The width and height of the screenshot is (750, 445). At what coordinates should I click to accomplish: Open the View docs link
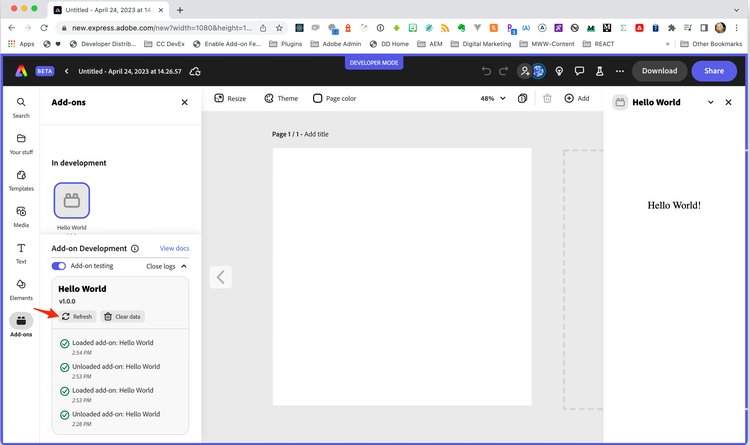(174, 248)
